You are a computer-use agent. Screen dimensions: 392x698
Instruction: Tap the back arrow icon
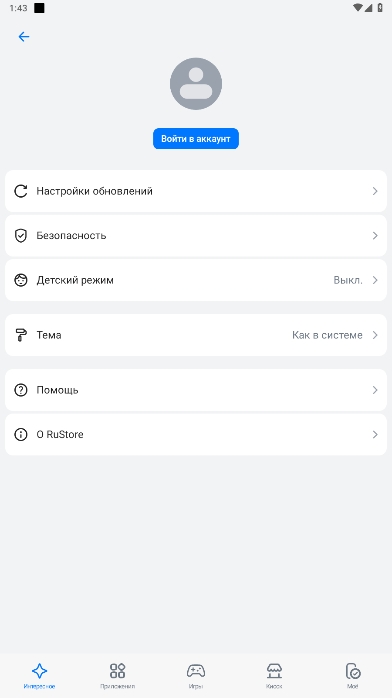click(24, 37)
